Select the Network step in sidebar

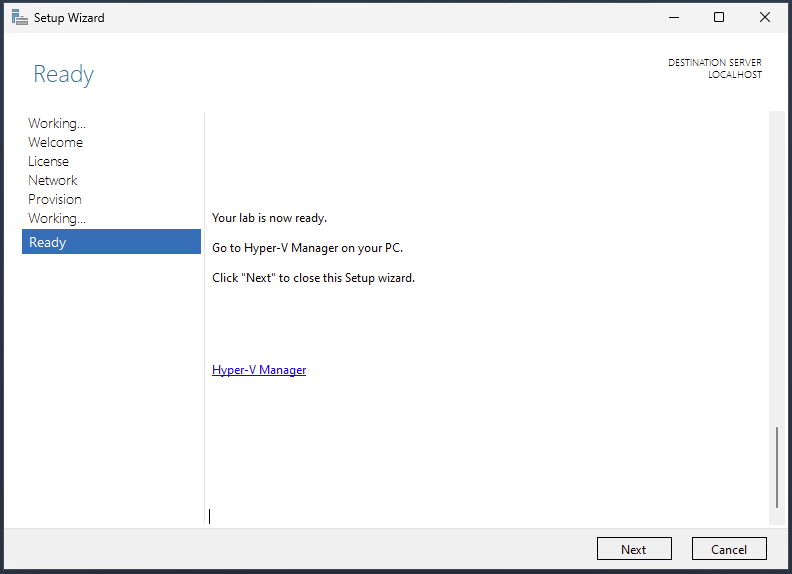pos(53,180)
